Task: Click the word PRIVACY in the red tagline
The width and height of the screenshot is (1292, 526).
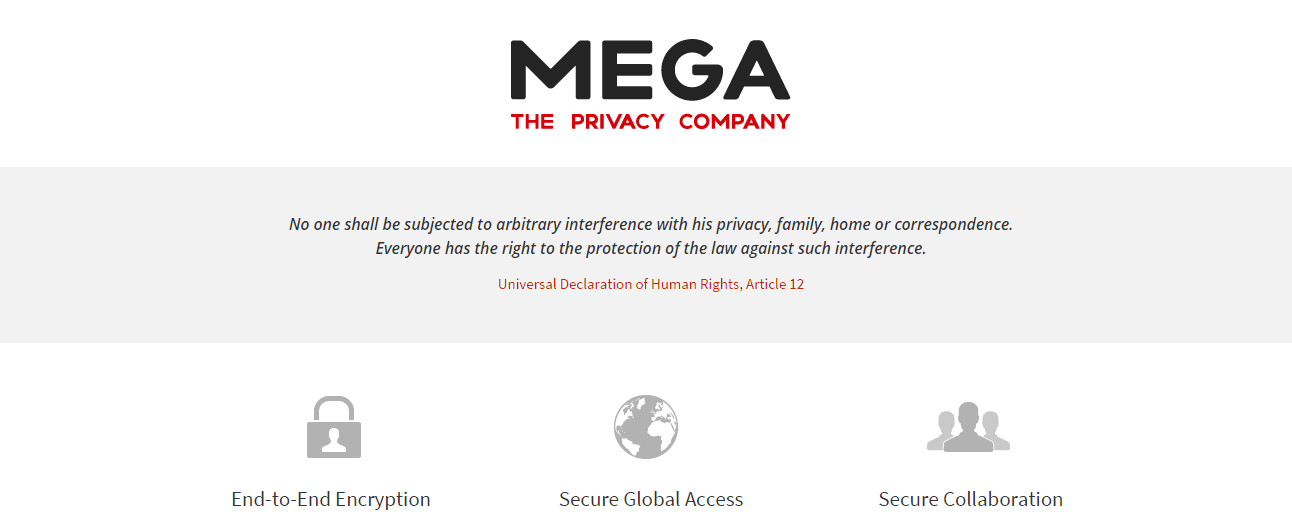Action: click(618, 122)
